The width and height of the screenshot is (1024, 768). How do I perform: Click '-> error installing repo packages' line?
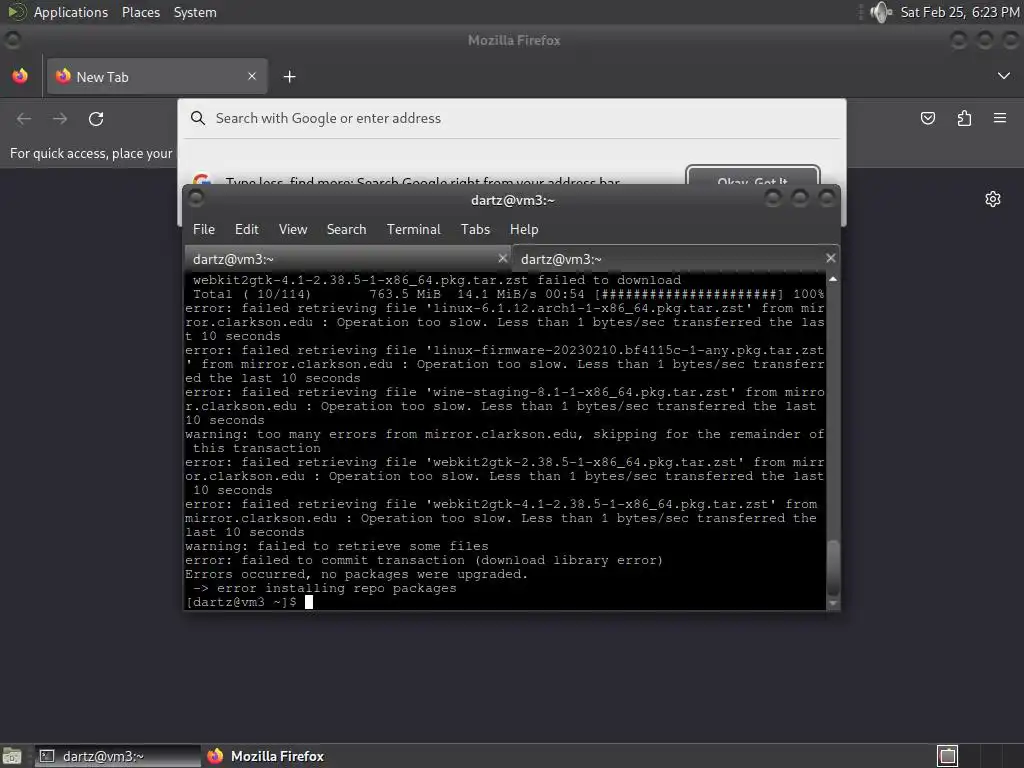point(325,588)
